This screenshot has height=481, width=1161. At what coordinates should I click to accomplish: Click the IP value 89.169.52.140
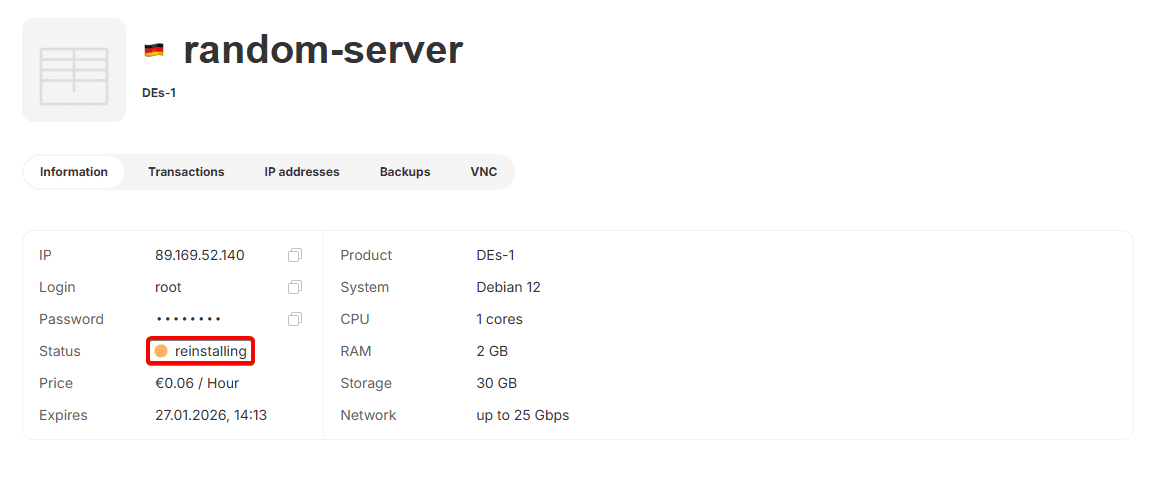[200, 255]
